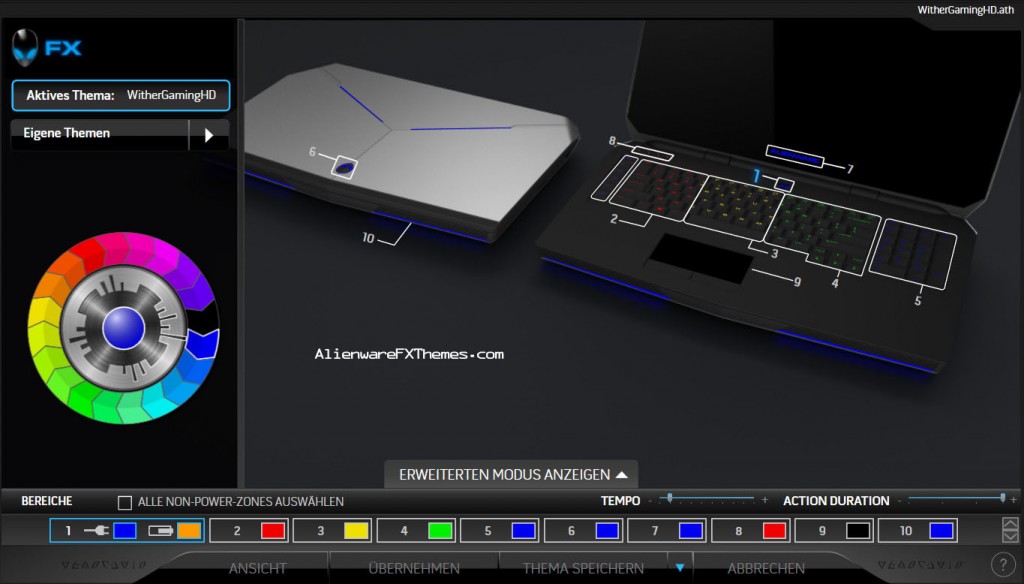Image resolution: width=1024 pixels, height=584 pixels.
Task: Select zone 7 in the zone list
Action: (667, 530)
